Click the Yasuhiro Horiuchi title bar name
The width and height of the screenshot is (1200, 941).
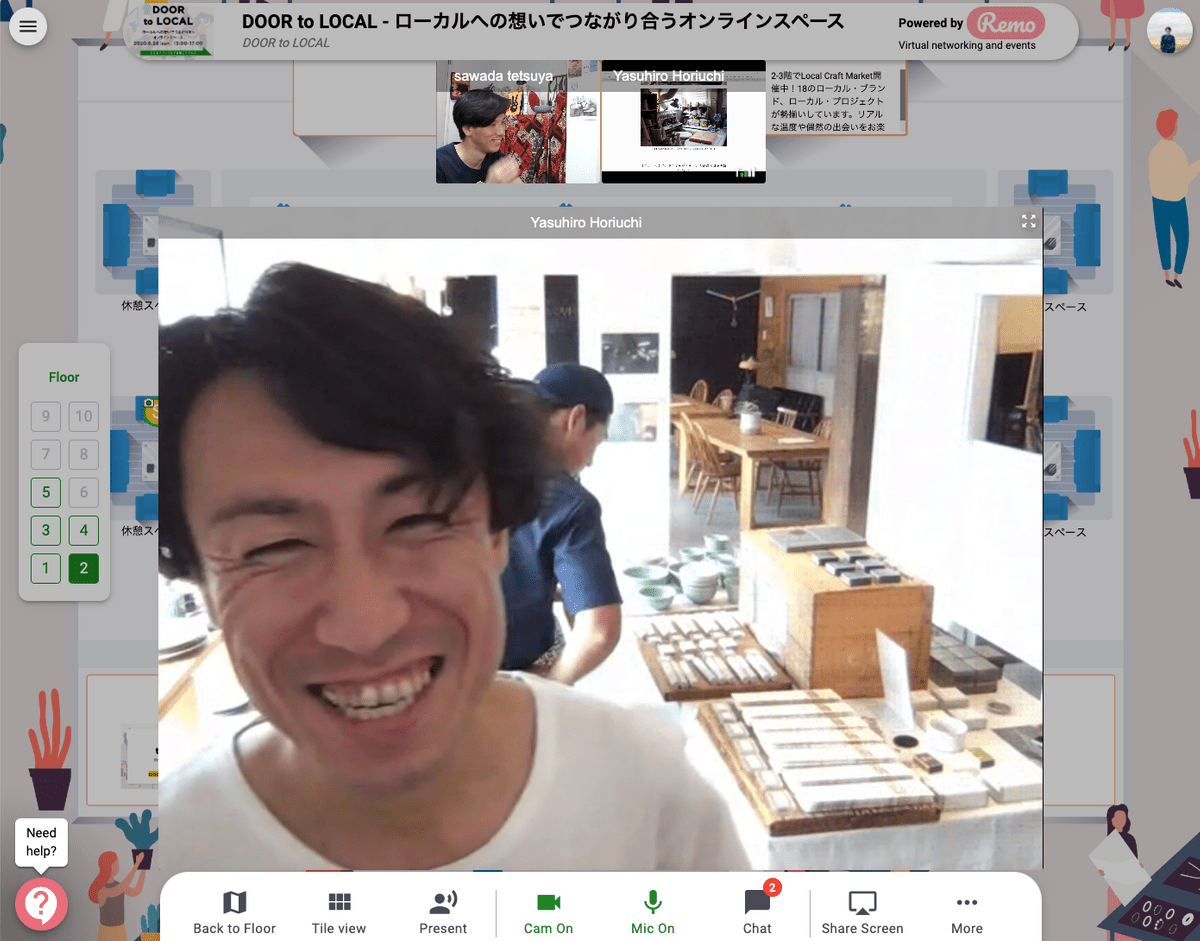point(586,222)
